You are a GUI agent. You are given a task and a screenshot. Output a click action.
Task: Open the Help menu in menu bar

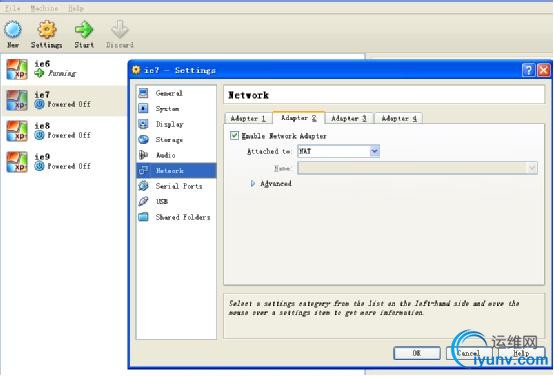76,8
